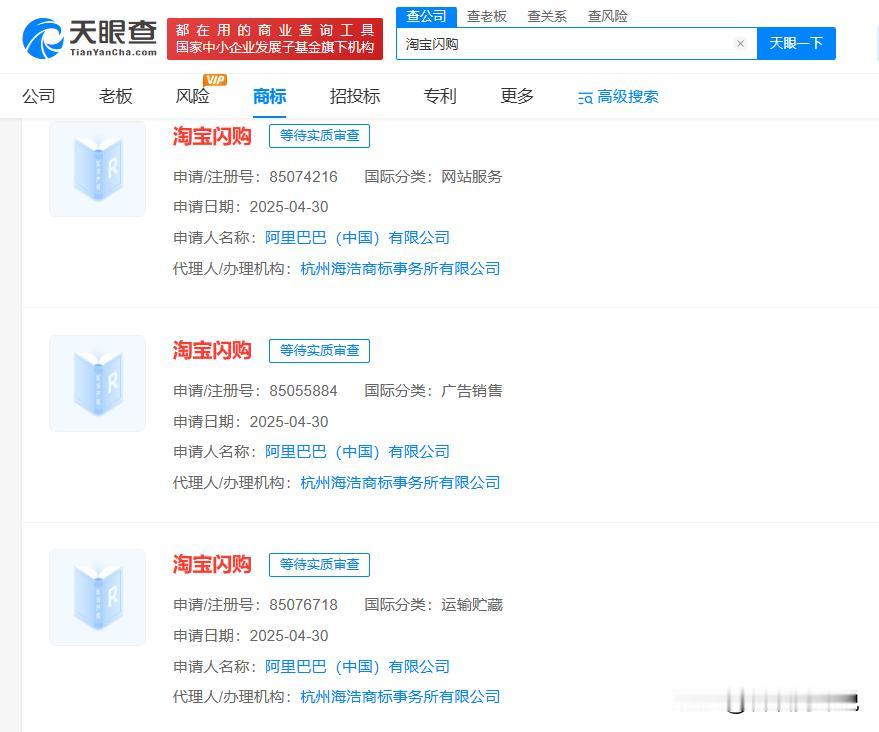The image size is (879, 732).
Task: Click the 广告销售 classification text
Action: (x=471, y=391)
